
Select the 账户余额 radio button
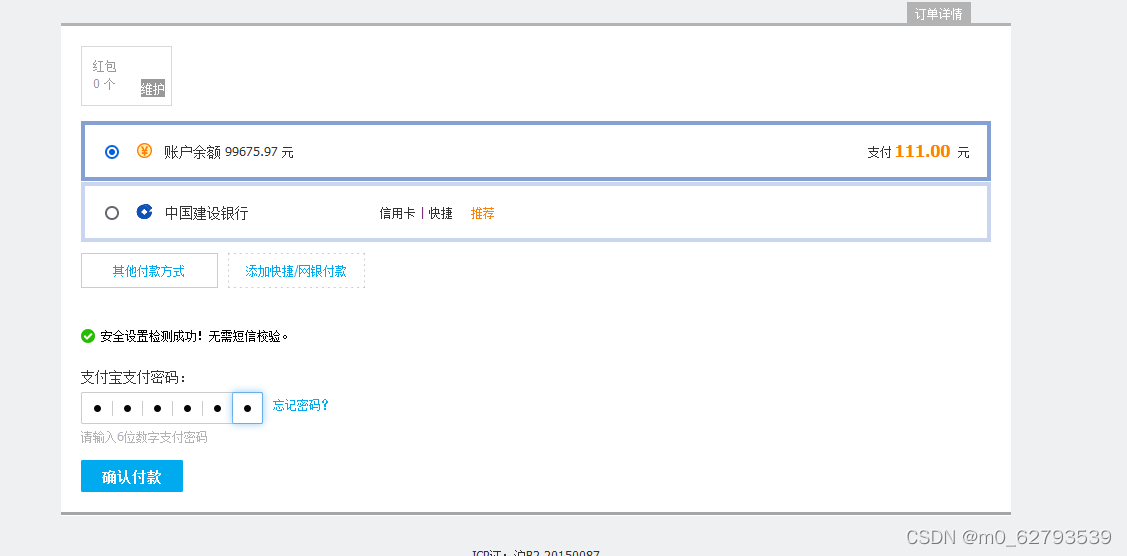tap(112, 152)
